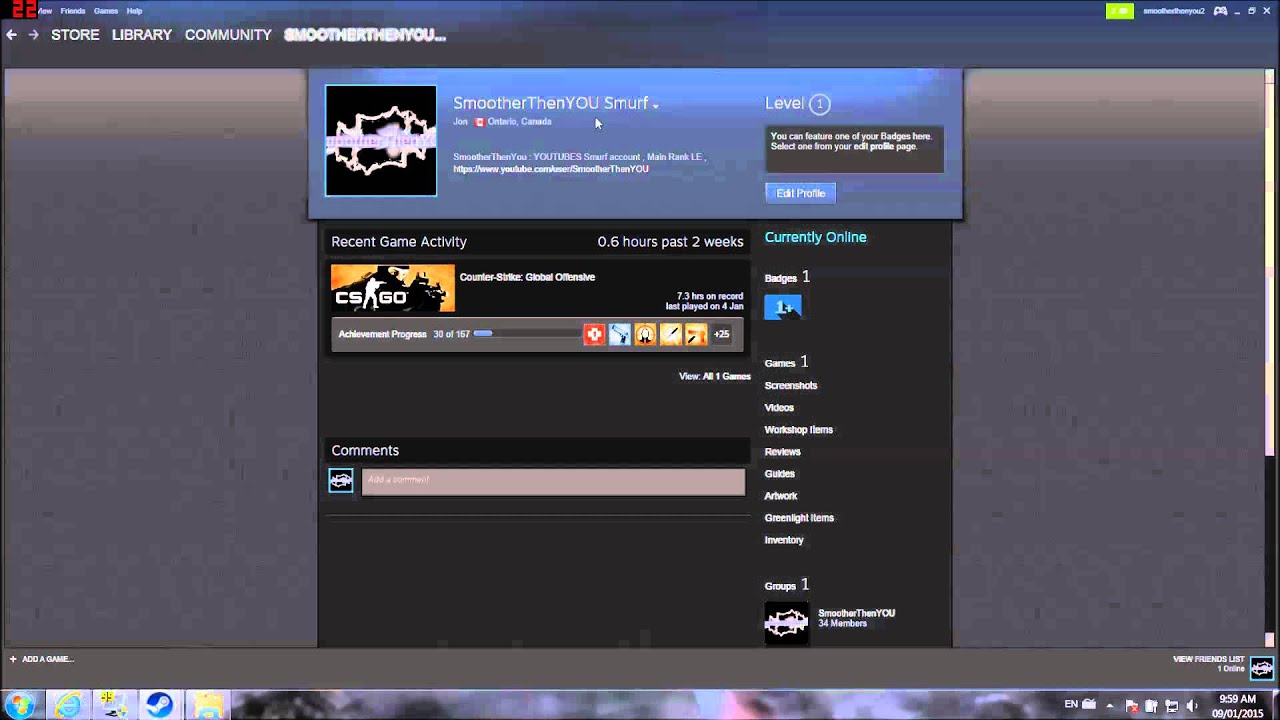Image resolution: width=1280 pixels, height=720 pixels.
Task: Go forward with the right arrow
Action: [33, 35]
